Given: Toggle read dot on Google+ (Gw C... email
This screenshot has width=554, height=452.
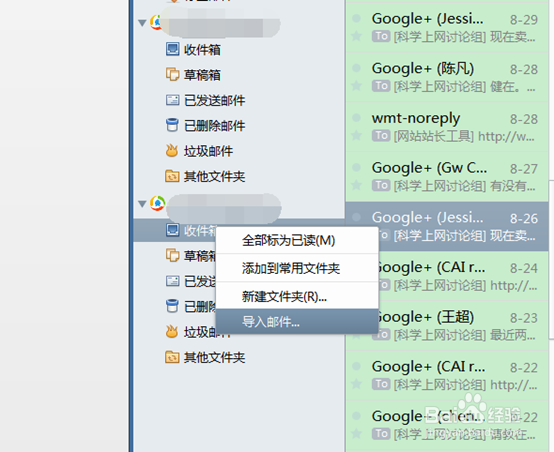Looking at the screenshot, I should tap(356, 167).
